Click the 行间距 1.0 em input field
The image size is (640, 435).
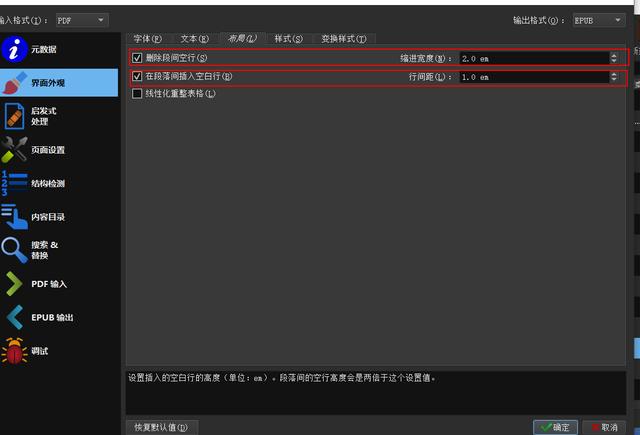534,77
